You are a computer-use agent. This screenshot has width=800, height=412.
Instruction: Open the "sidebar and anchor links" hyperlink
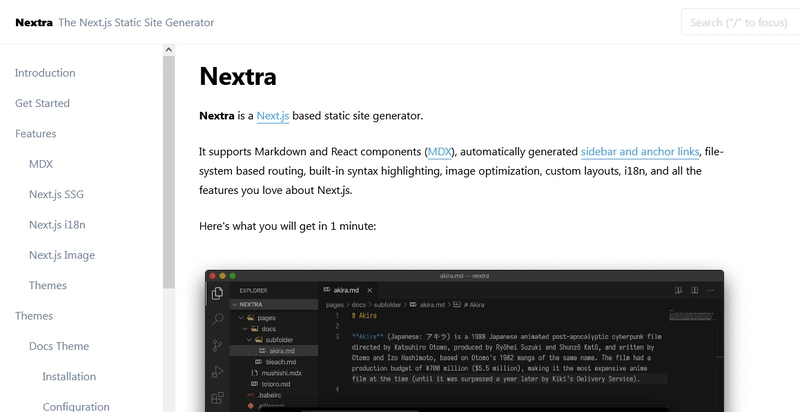point(640,152)
